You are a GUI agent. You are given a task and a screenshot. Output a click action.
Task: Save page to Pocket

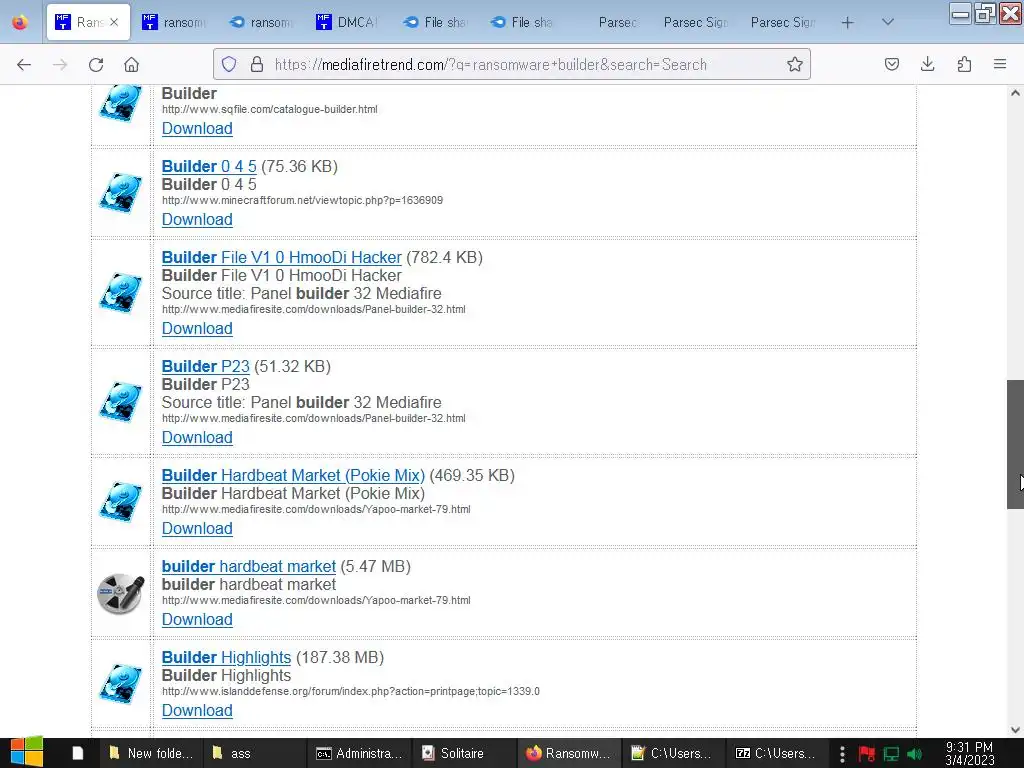(x=891, y=64)
